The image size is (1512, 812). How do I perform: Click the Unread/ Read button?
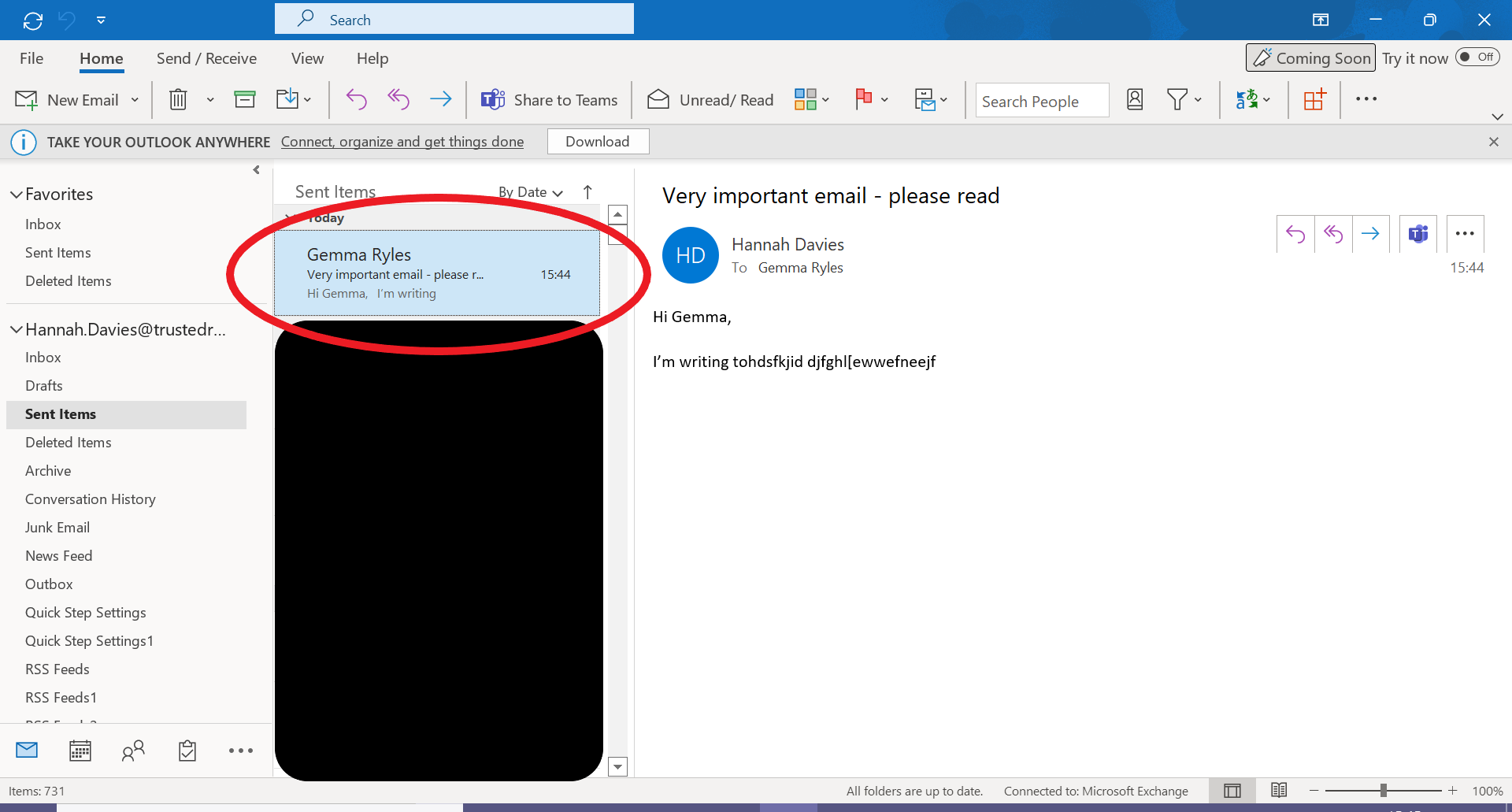(710, 100)
